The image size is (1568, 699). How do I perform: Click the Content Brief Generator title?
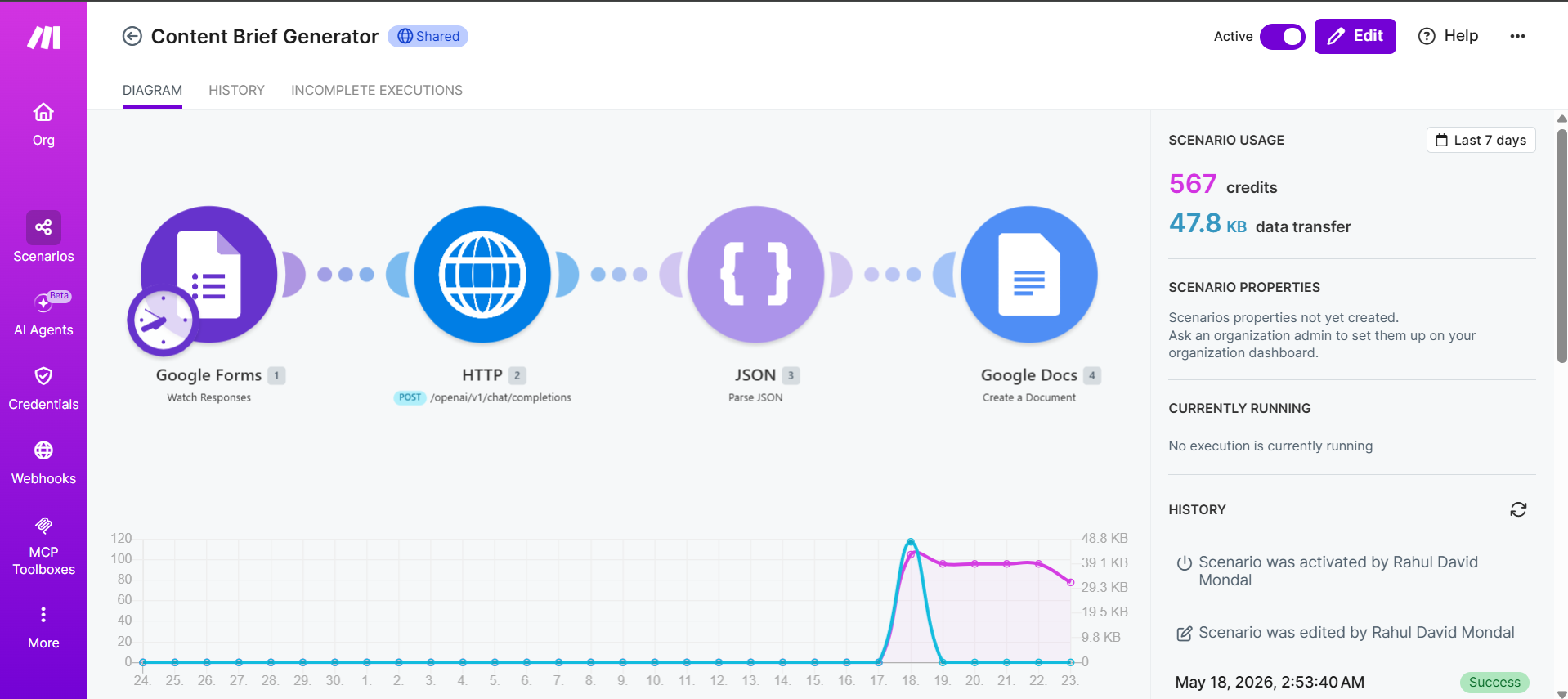[x=265, y=36]
